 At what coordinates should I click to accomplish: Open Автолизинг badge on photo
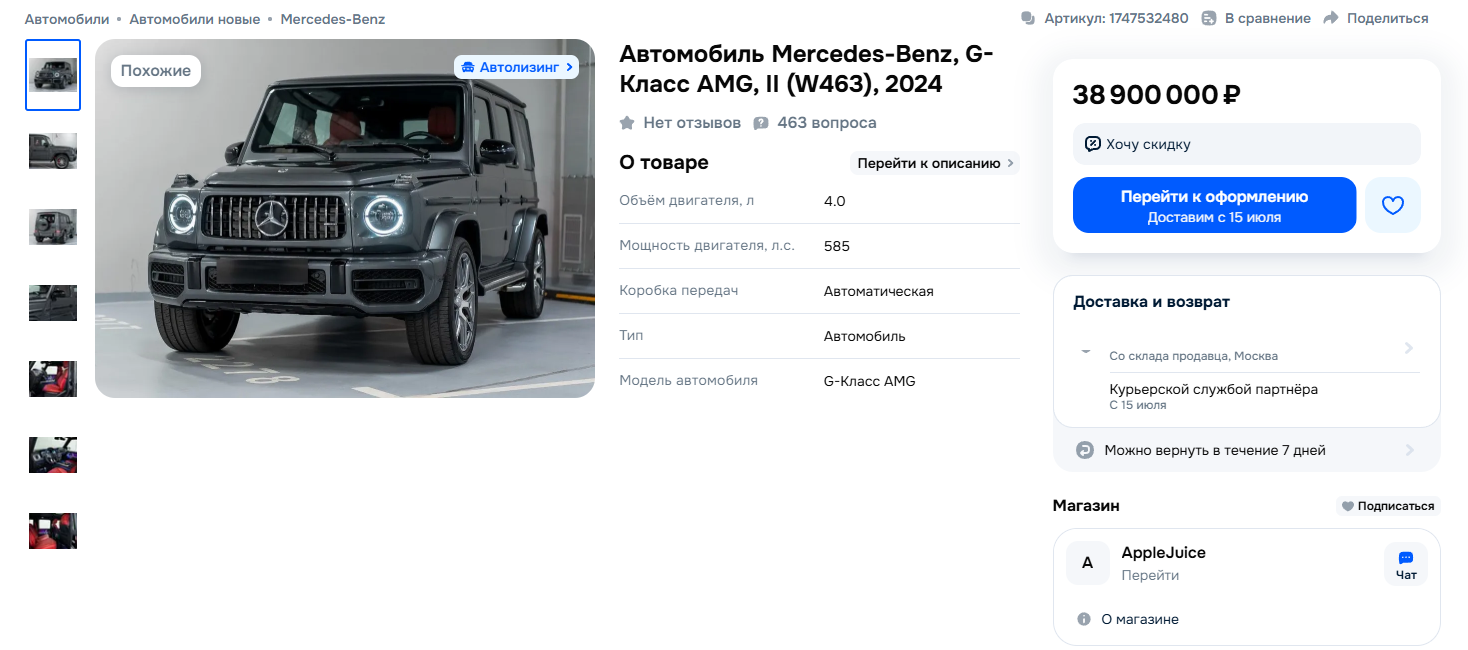(x=516, y=67)
